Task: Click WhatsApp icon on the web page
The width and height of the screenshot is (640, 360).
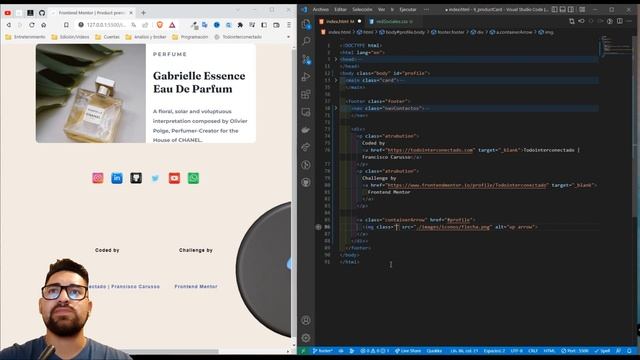Action: coord(193,178)
